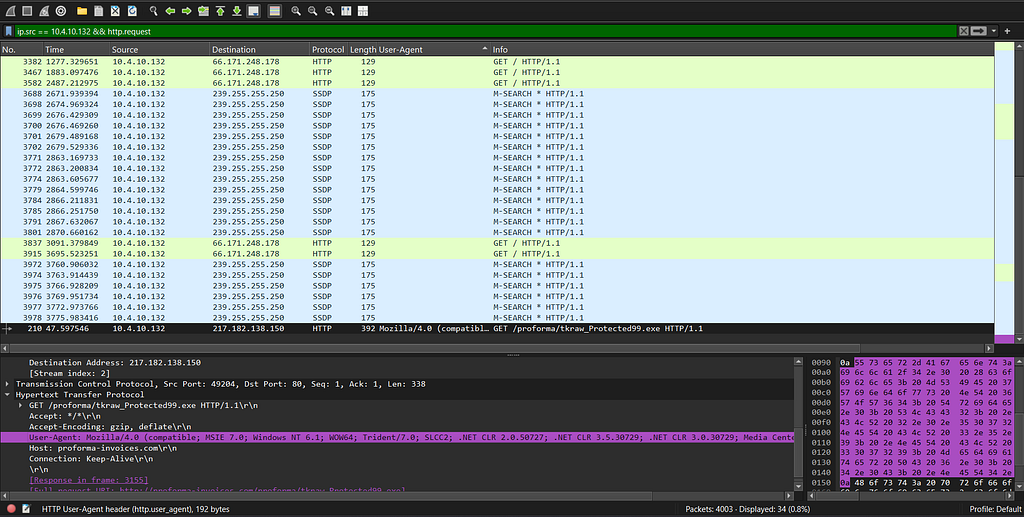
Task: Select the Stream index: 2 line
Action: point(69,373)
